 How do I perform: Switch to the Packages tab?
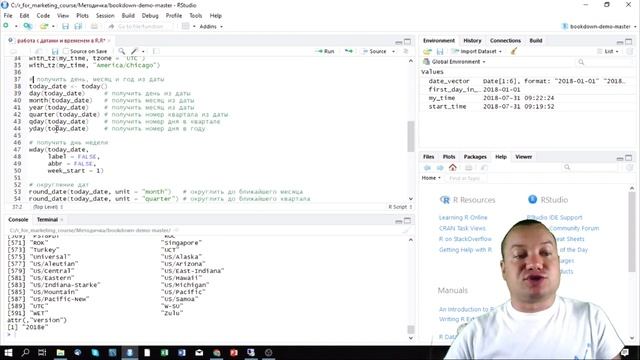click(475, 157)
